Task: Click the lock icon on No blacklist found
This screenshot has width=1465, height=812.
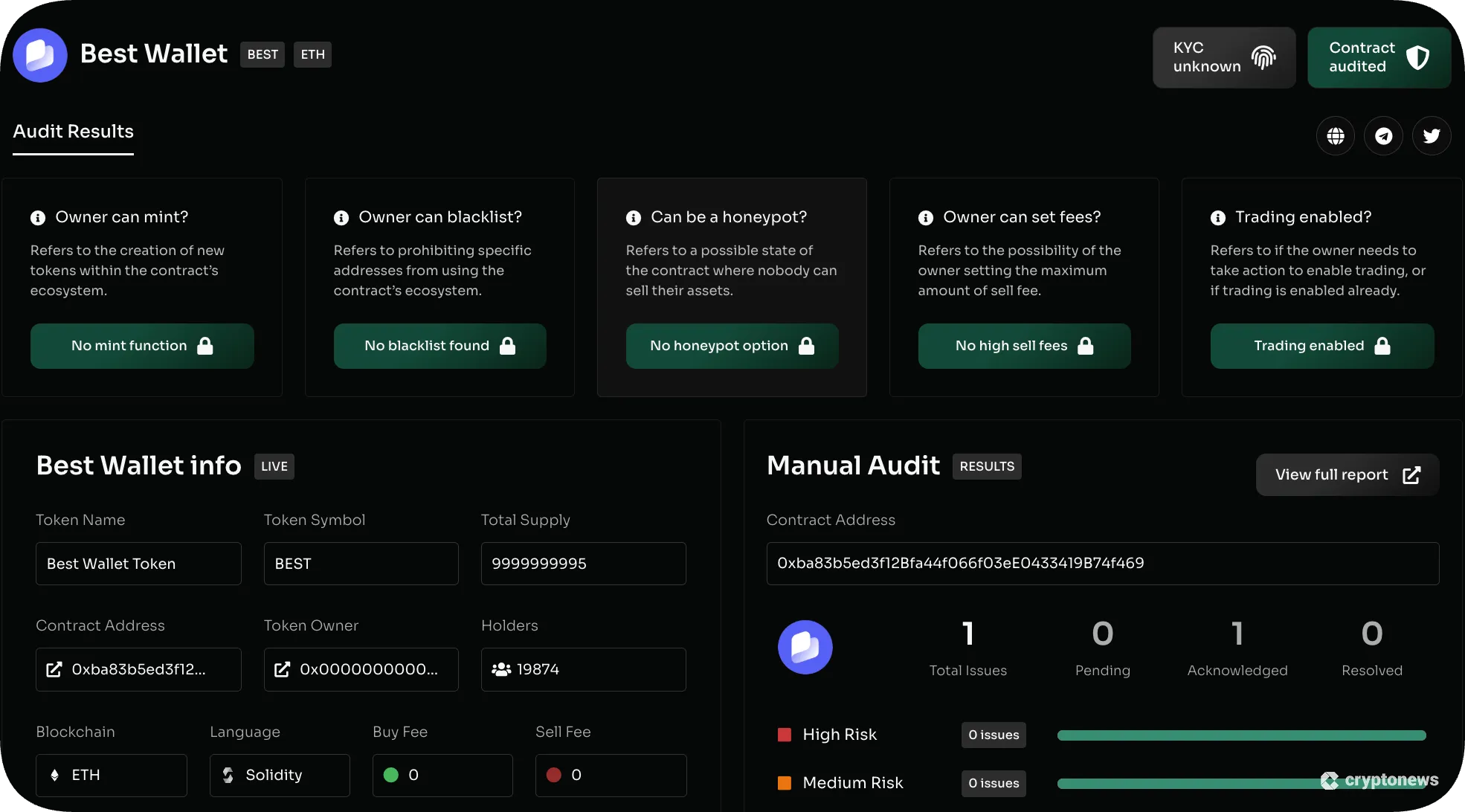Action: [x=508, y=346]
